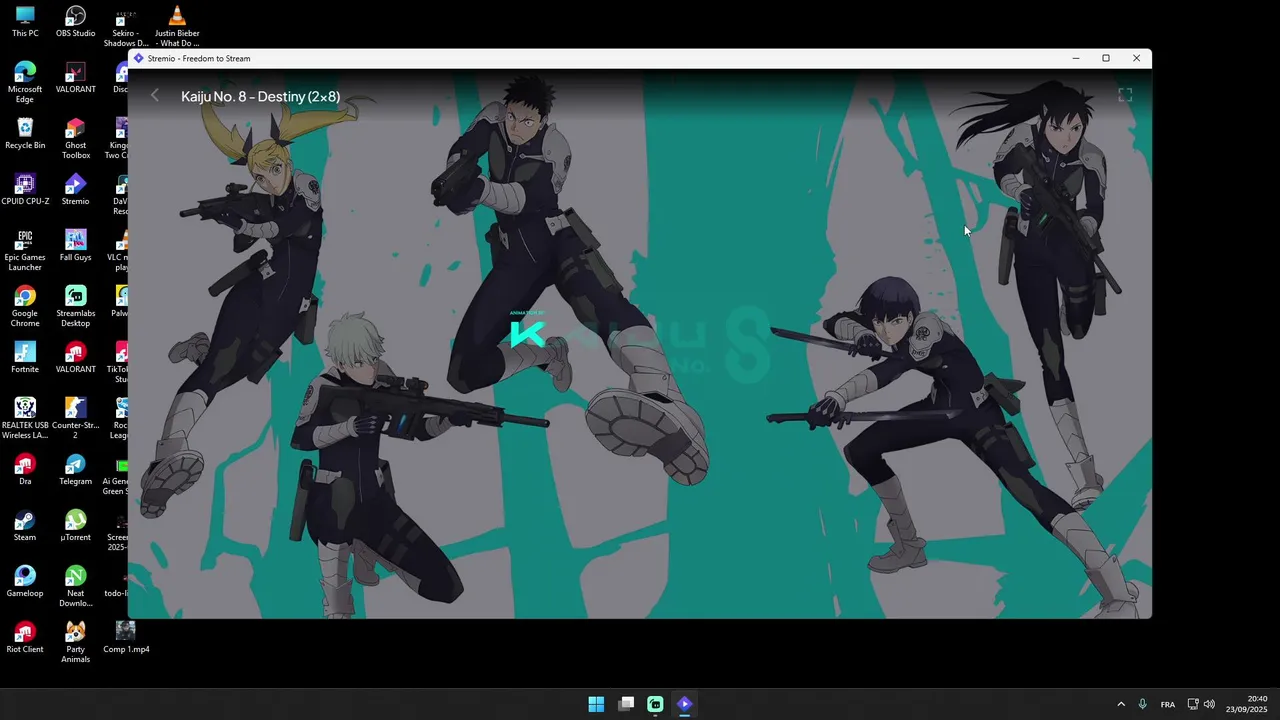Screen dimensions: 1280x720
Task: Change the FRA input language
Action: point(1168,704)
